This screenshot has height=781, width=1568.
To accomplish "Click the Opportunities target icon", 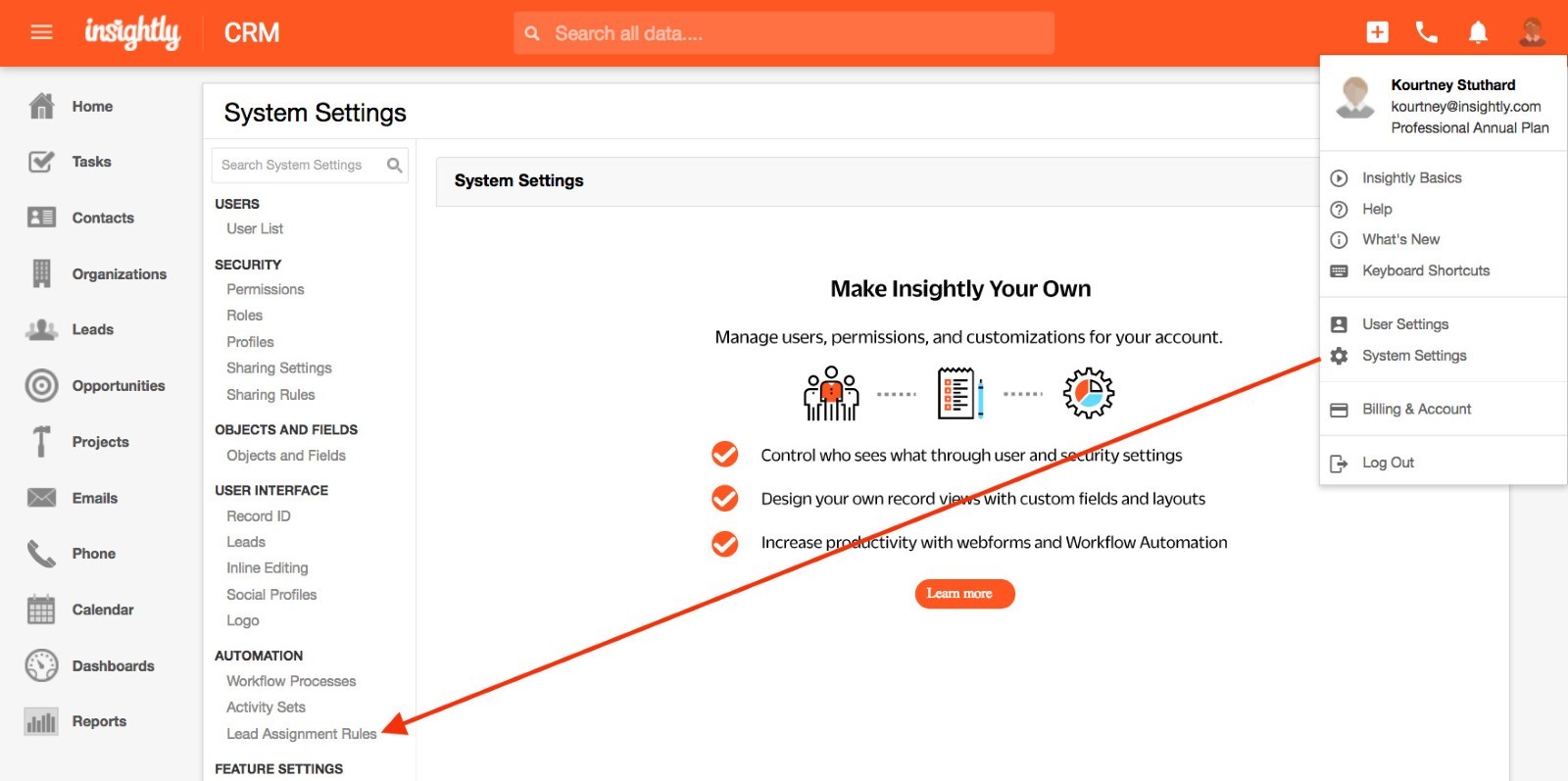I will [41, 385].
